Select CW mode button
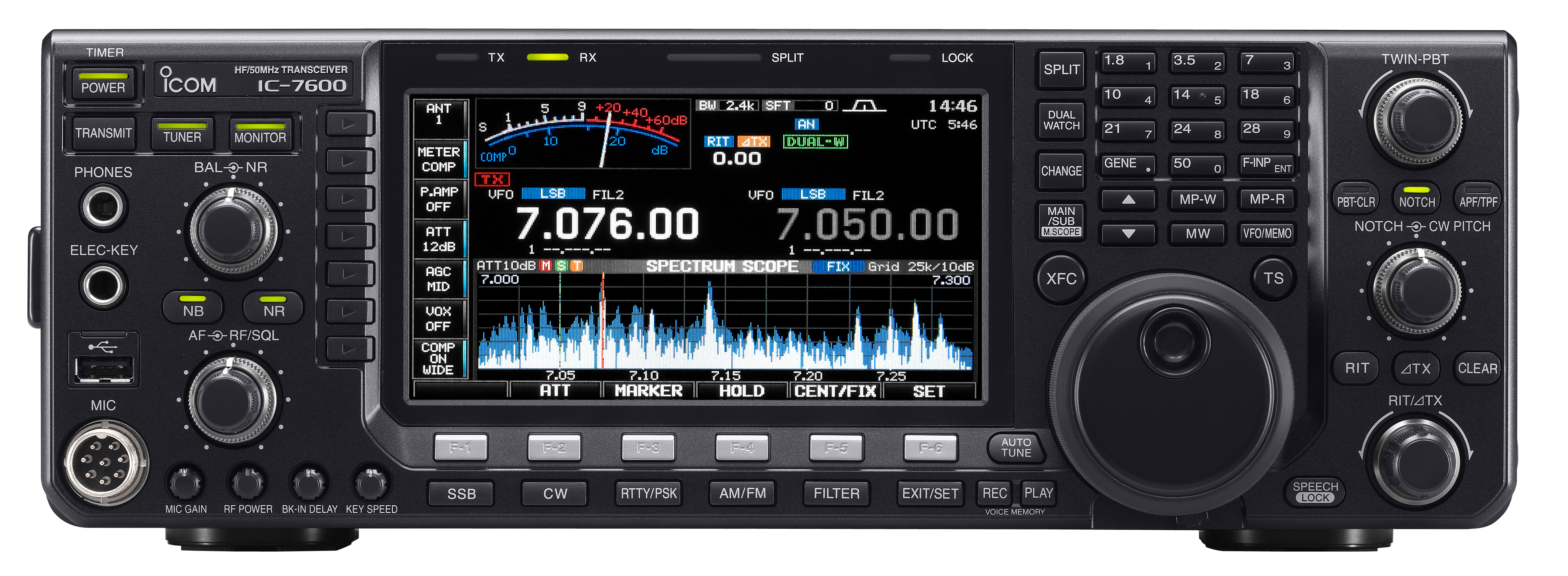 tap(554, 494)
